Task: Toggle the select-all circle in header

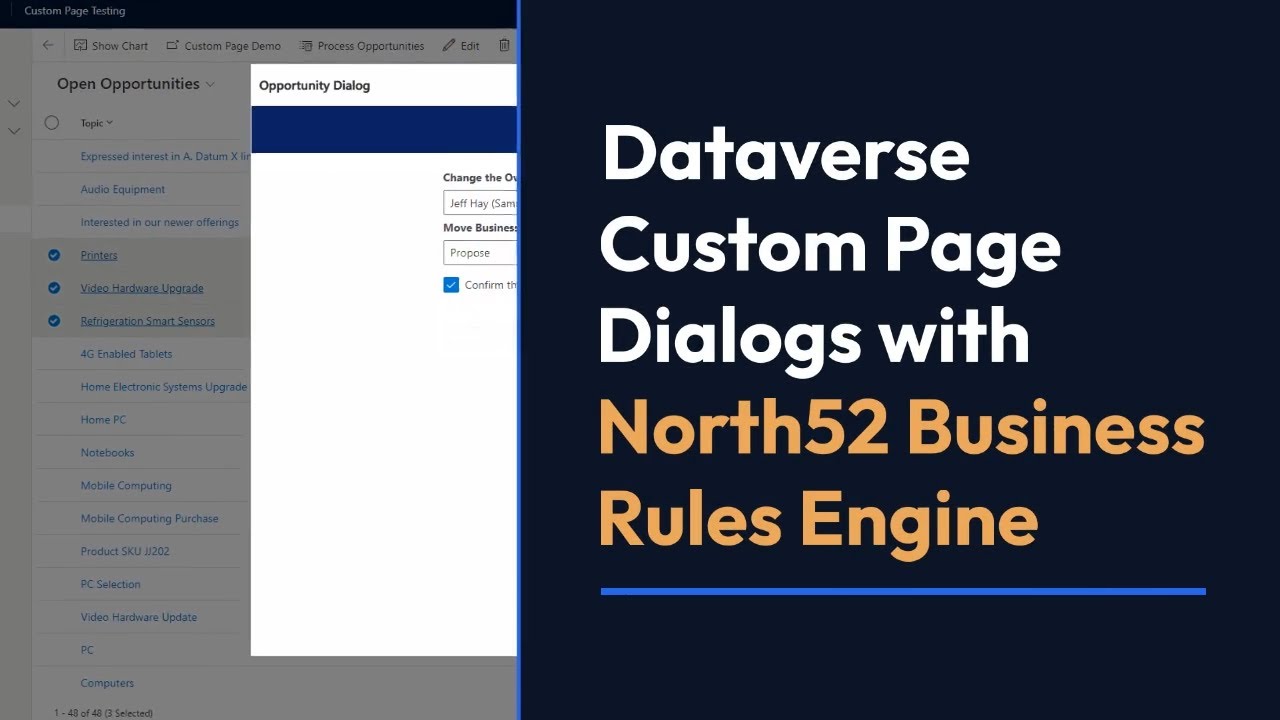Action: [52, 123]
